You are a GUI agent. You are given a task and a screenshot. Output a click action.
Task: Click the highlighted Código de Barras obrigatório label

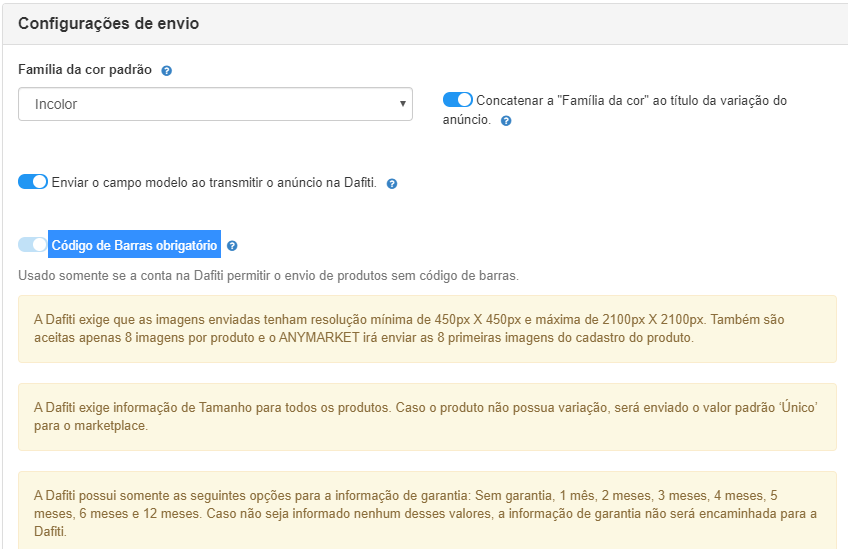pyautogui.click(x=134, y=244)
